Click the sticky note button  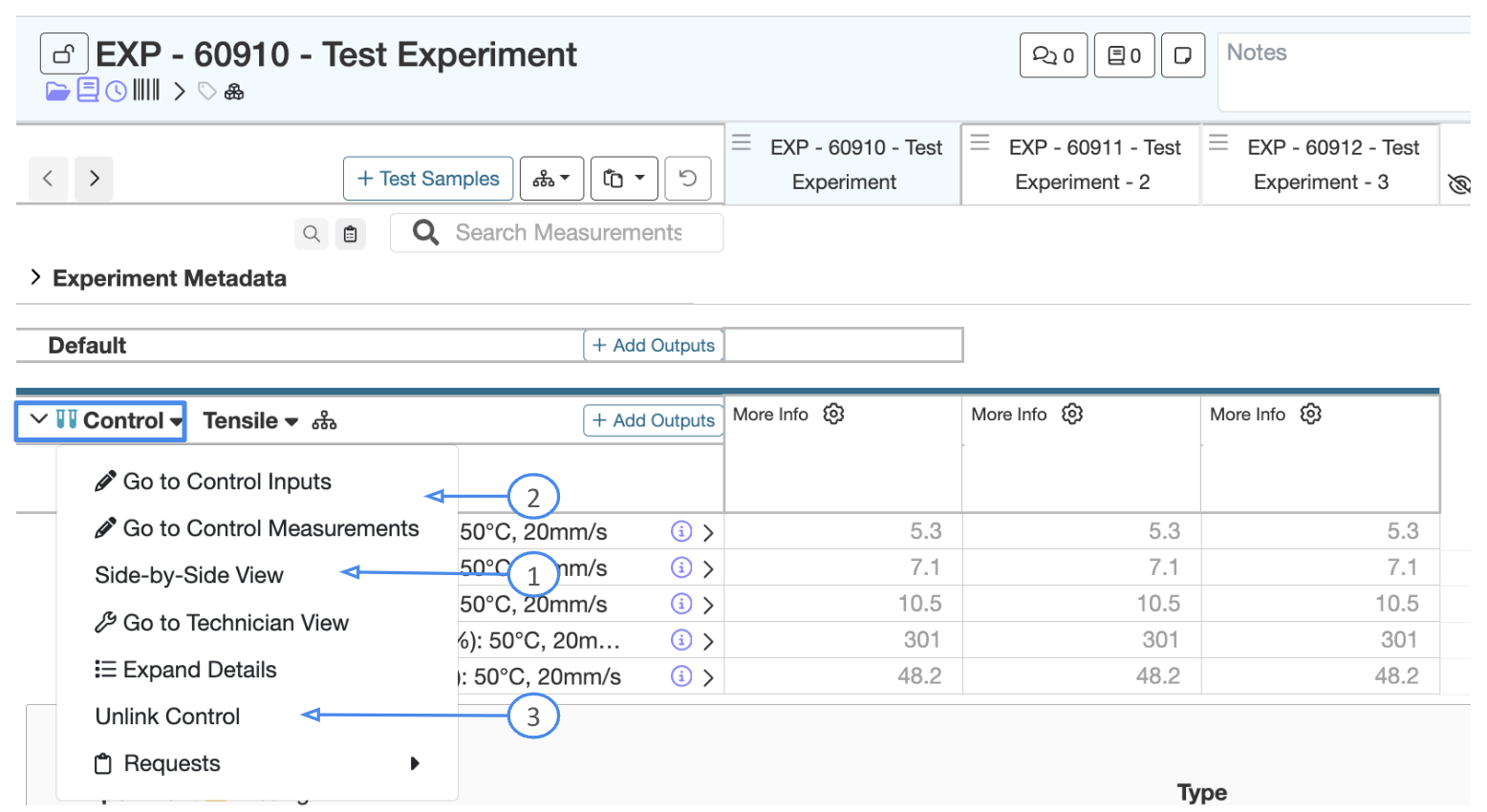1183,55
